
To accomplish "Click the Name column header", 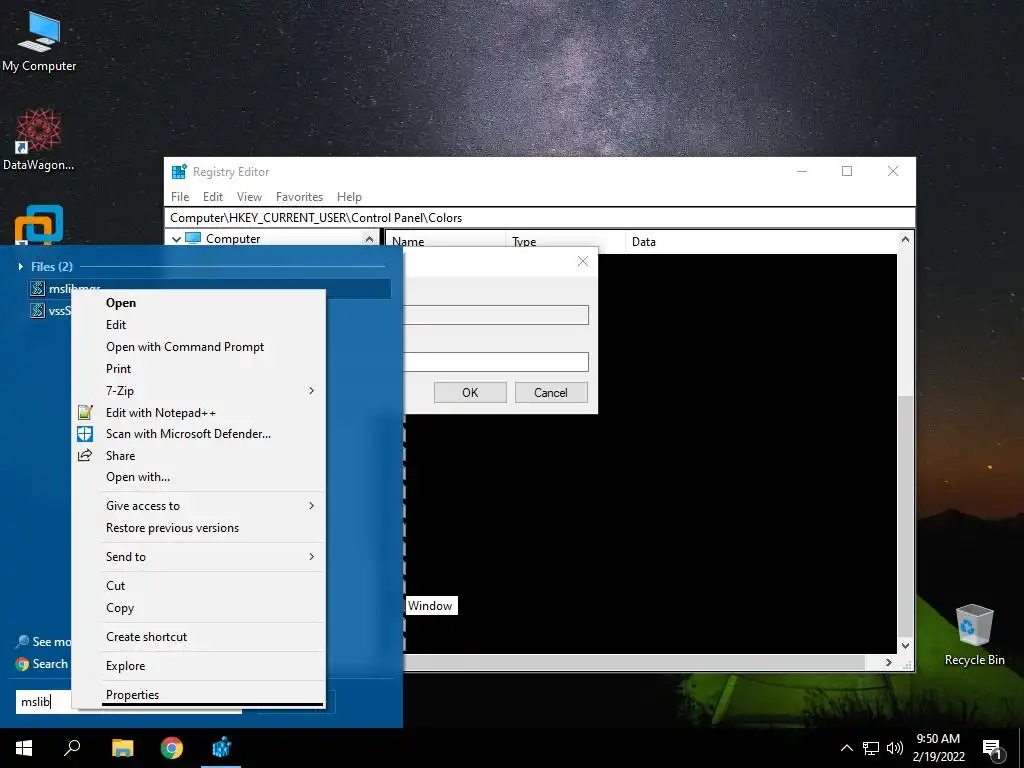I will pos(445,242).
